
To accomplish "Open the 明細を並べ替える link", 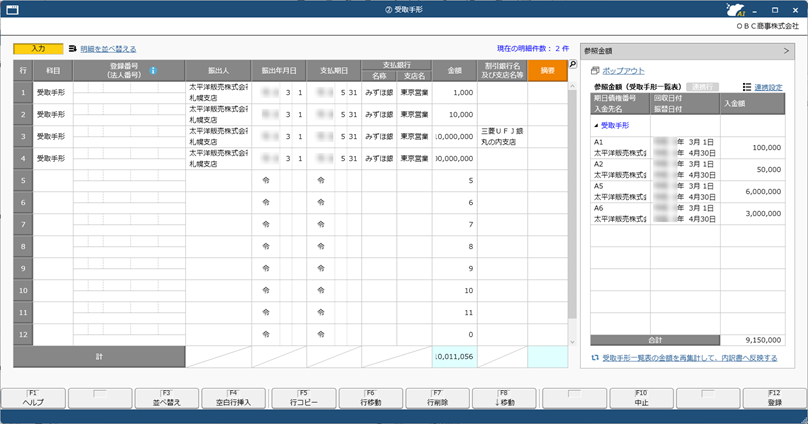I will pos(108,49).
